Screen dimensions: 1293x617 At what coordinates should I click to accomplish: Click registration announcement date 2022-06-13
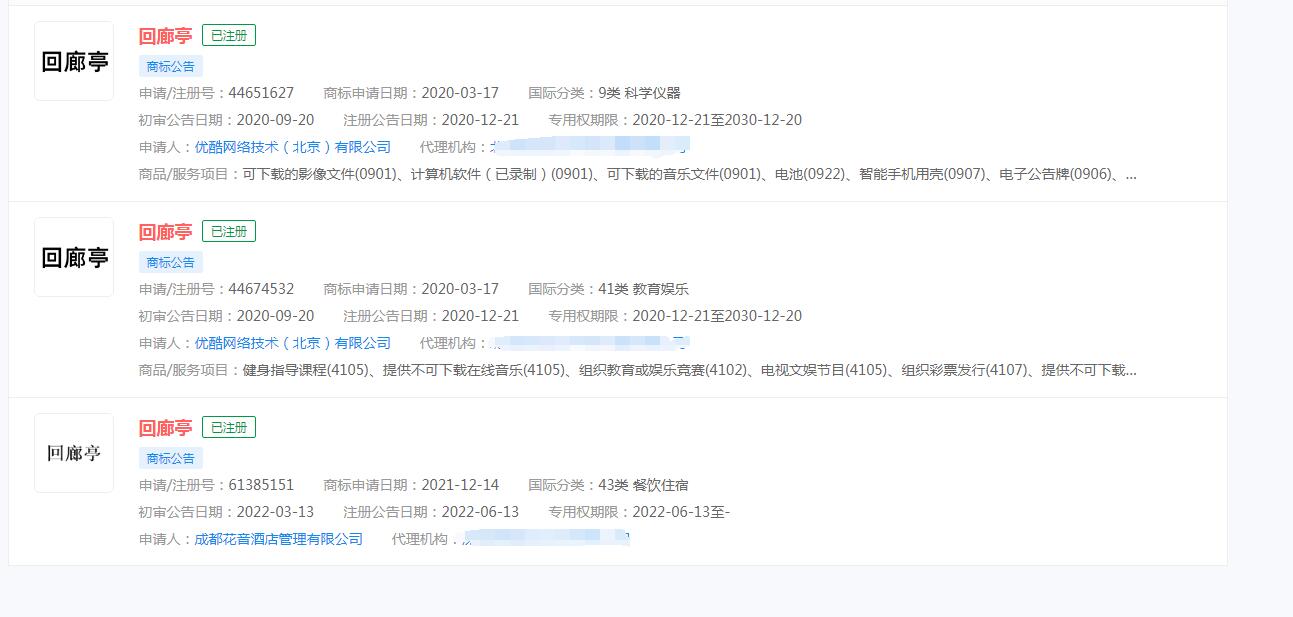click(x=480, y=512)
